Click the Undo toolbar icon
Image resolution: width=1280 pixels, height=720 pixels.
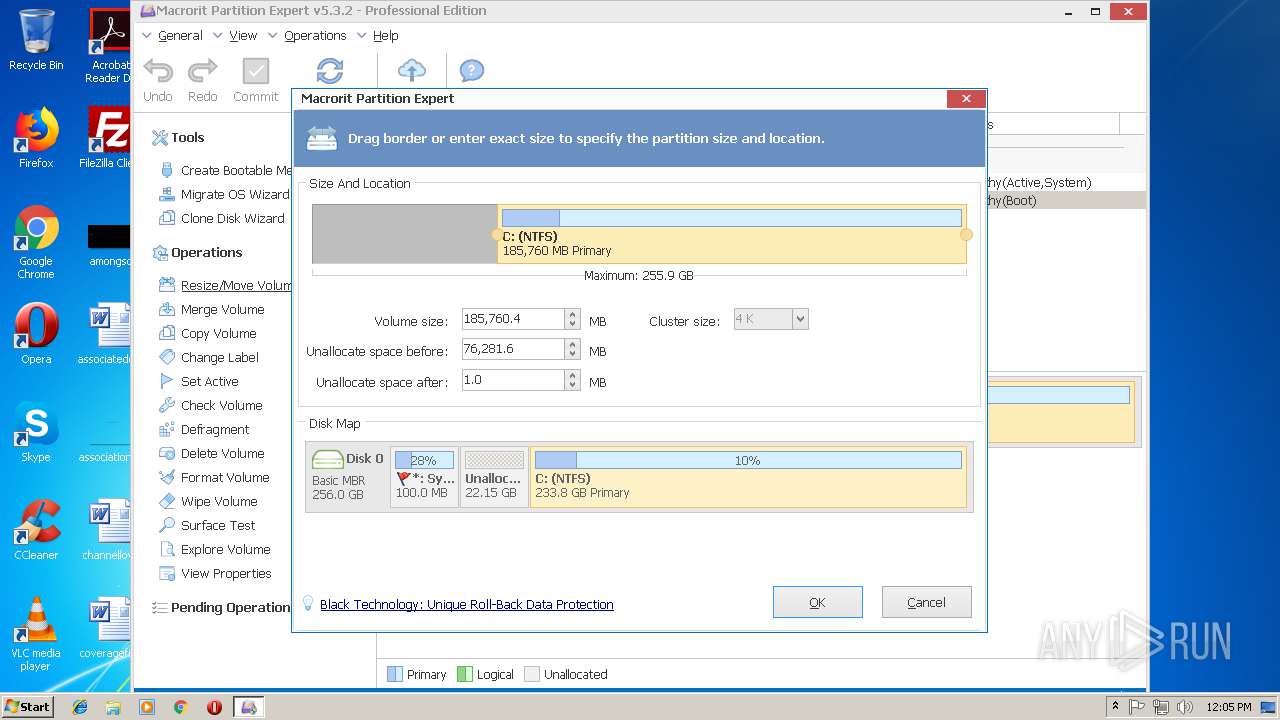coord(158,72)
